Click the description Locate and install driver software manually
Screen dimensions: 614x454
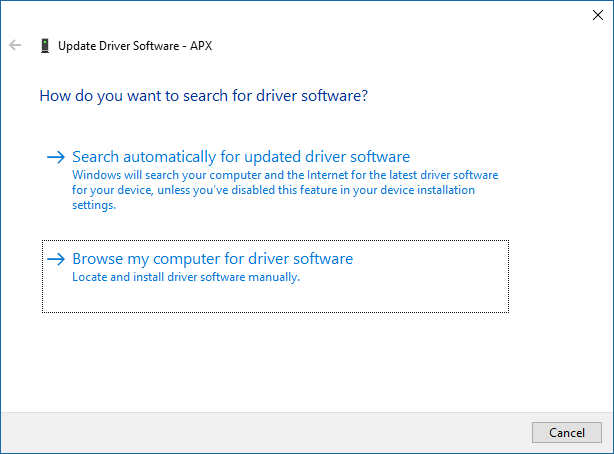[x=186, y=277]
